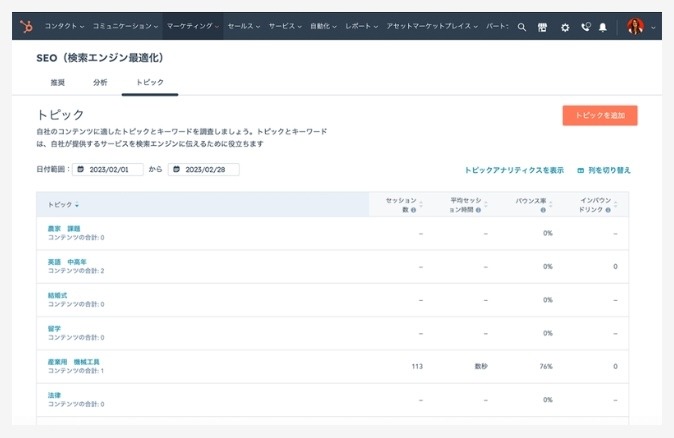
Task: Select the トピック tab
Action: [150, 83]
